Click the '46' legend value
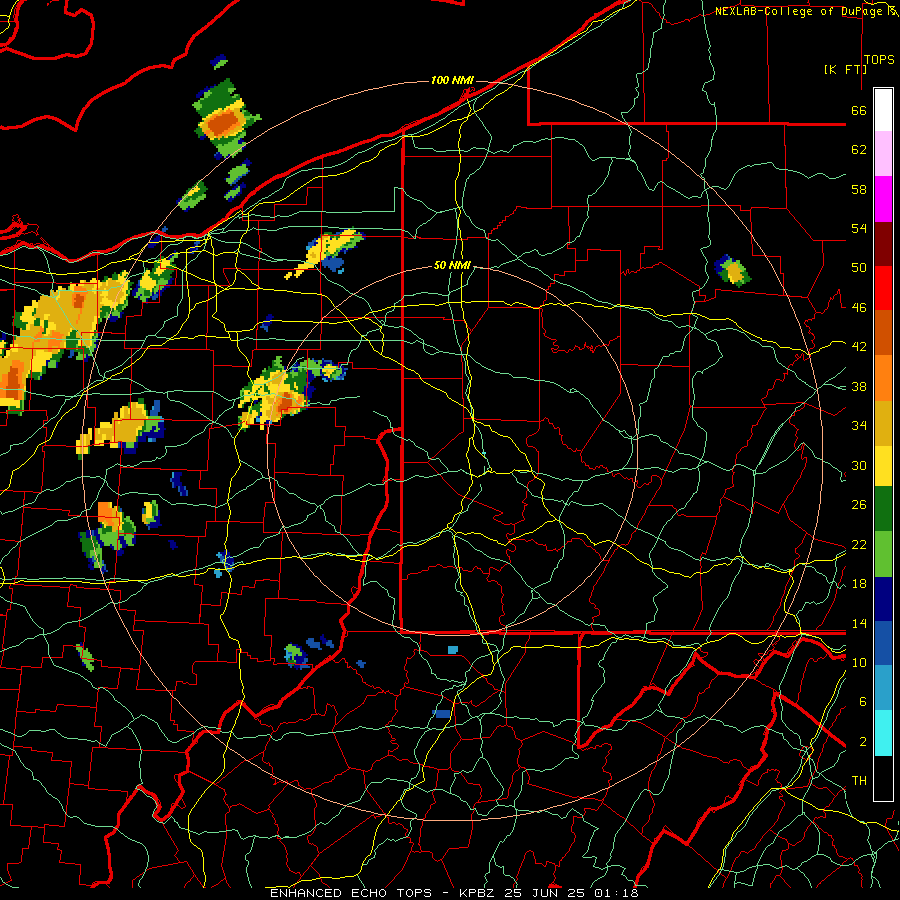 pos(859,308)
